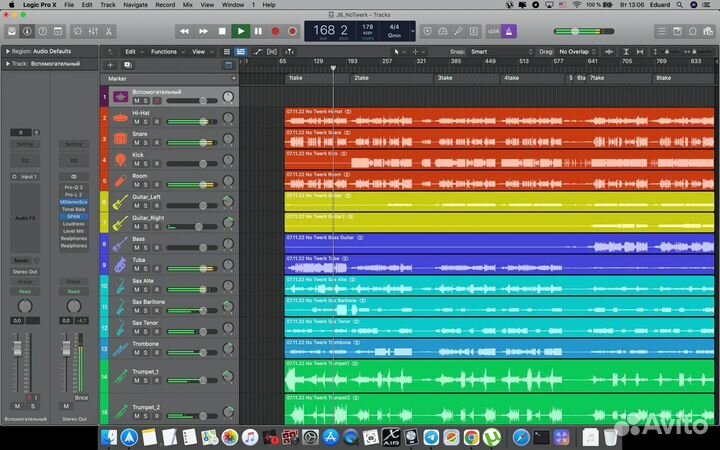This screenshot has height=450, width=720.
Task: Click the Guitar_Left track guitar icon
Action: coord(119,202)
